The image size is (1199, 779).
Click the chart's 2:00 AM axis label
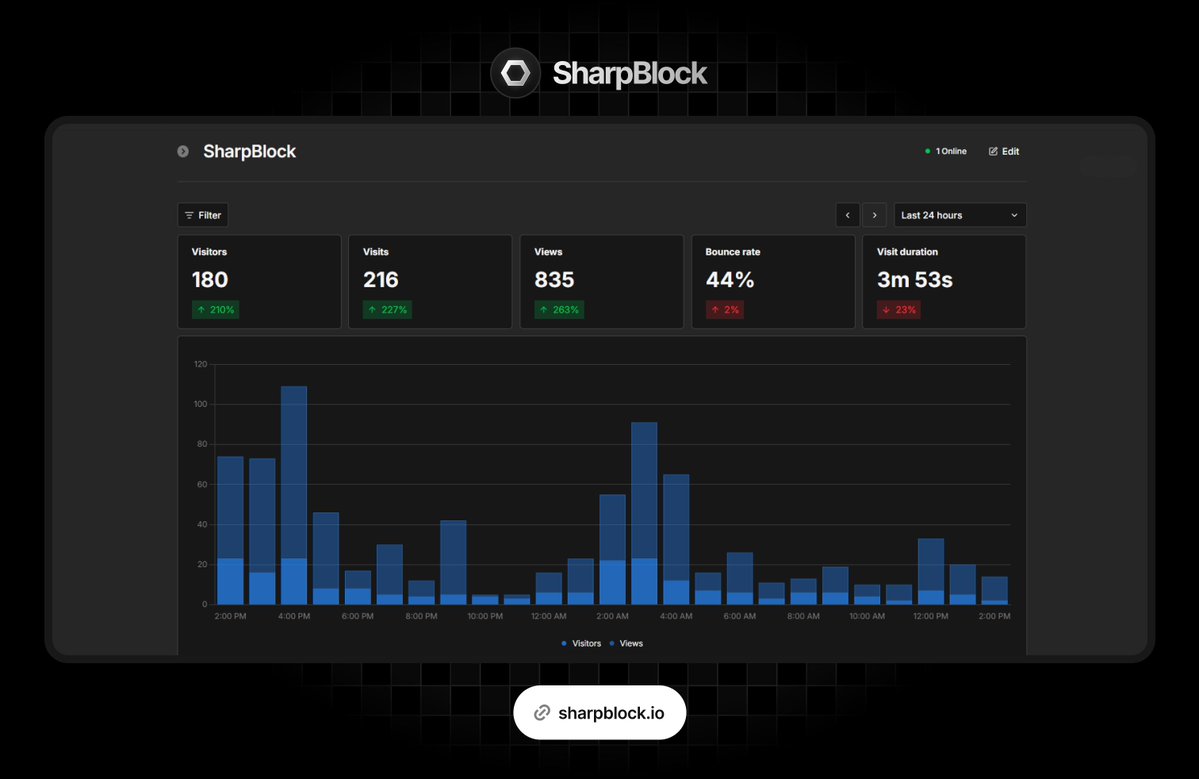[x=612, y=616]
